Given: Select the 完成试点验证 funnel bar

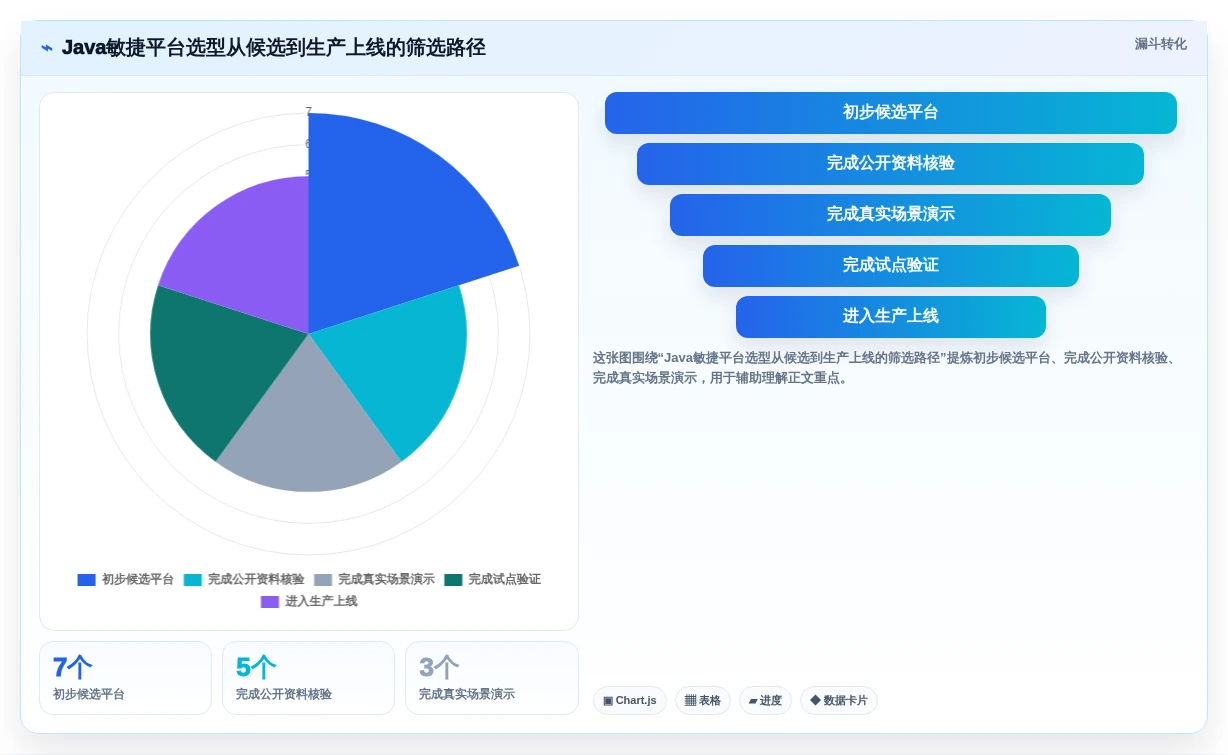Looking at the screenshot, I should (890, 266).
